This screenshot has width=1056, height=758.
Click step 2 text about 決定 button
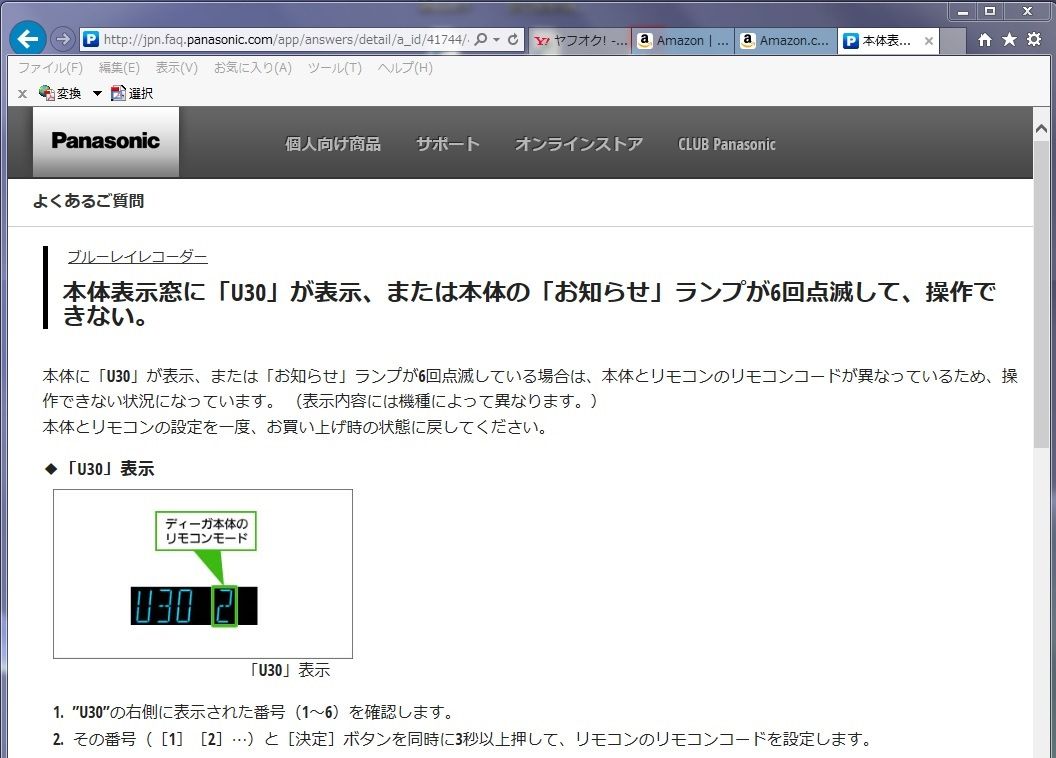pyautogui.click(x=462, y=739)
